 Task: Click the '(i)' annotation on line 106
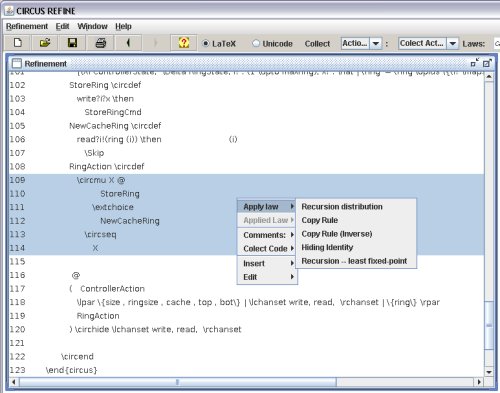coord(233,139)
